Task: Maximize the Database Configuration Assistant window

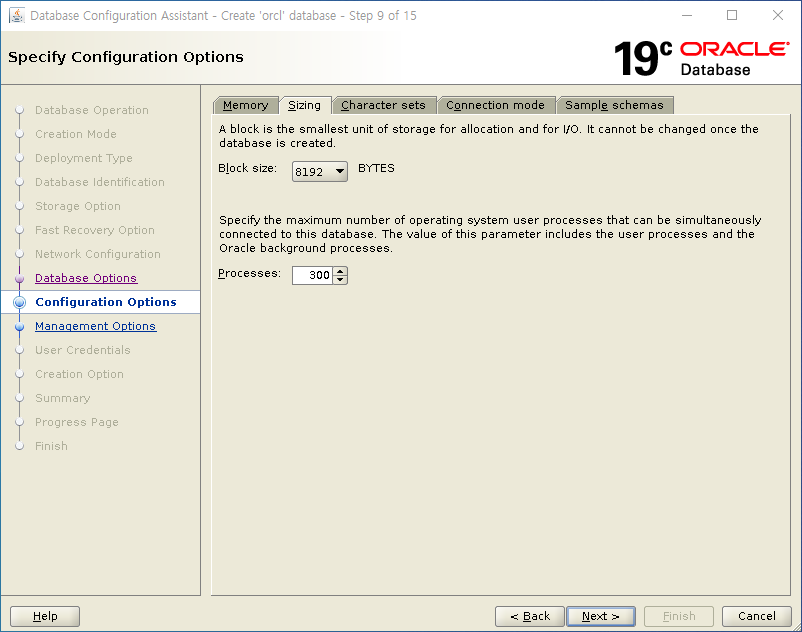Action: (732, 15)
